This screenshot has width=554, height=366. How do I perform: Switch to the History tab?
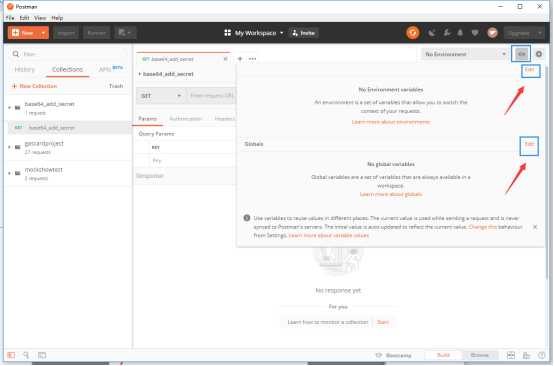point(25,69)
